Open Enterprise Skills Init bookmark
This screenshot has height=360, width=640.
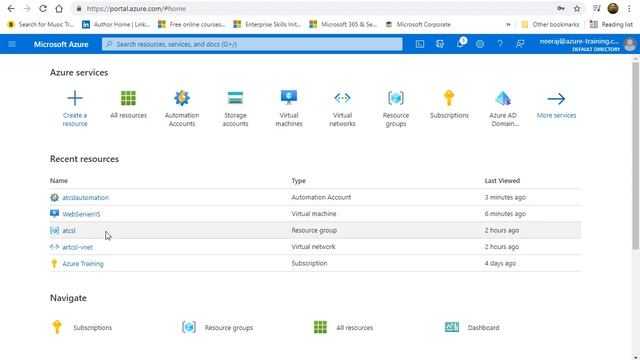pyautogui.click(x=267, y=24)
